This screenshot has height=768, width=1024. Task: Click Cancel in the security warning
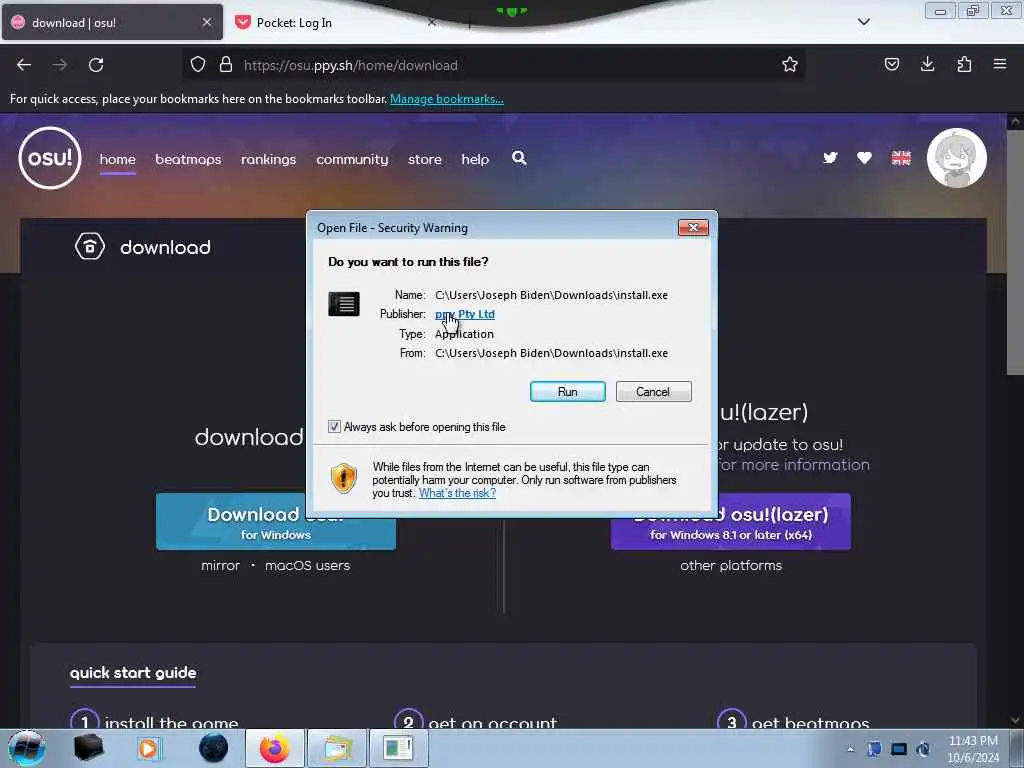[653, 391]
